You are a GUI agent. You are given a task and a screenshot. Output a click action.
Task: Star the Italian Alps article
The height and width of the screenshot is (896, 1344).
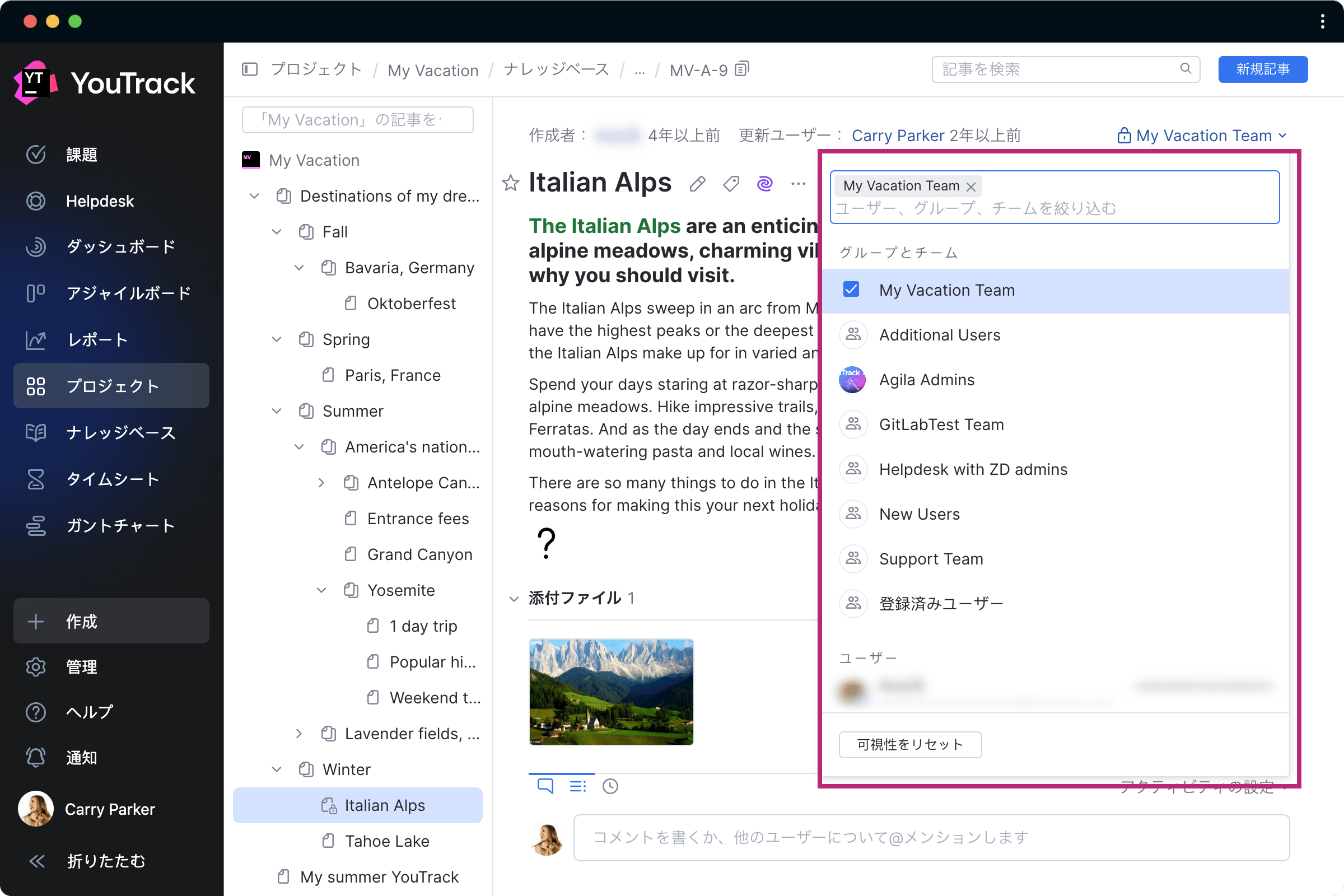pyautogui.click(x=510, y=184)
